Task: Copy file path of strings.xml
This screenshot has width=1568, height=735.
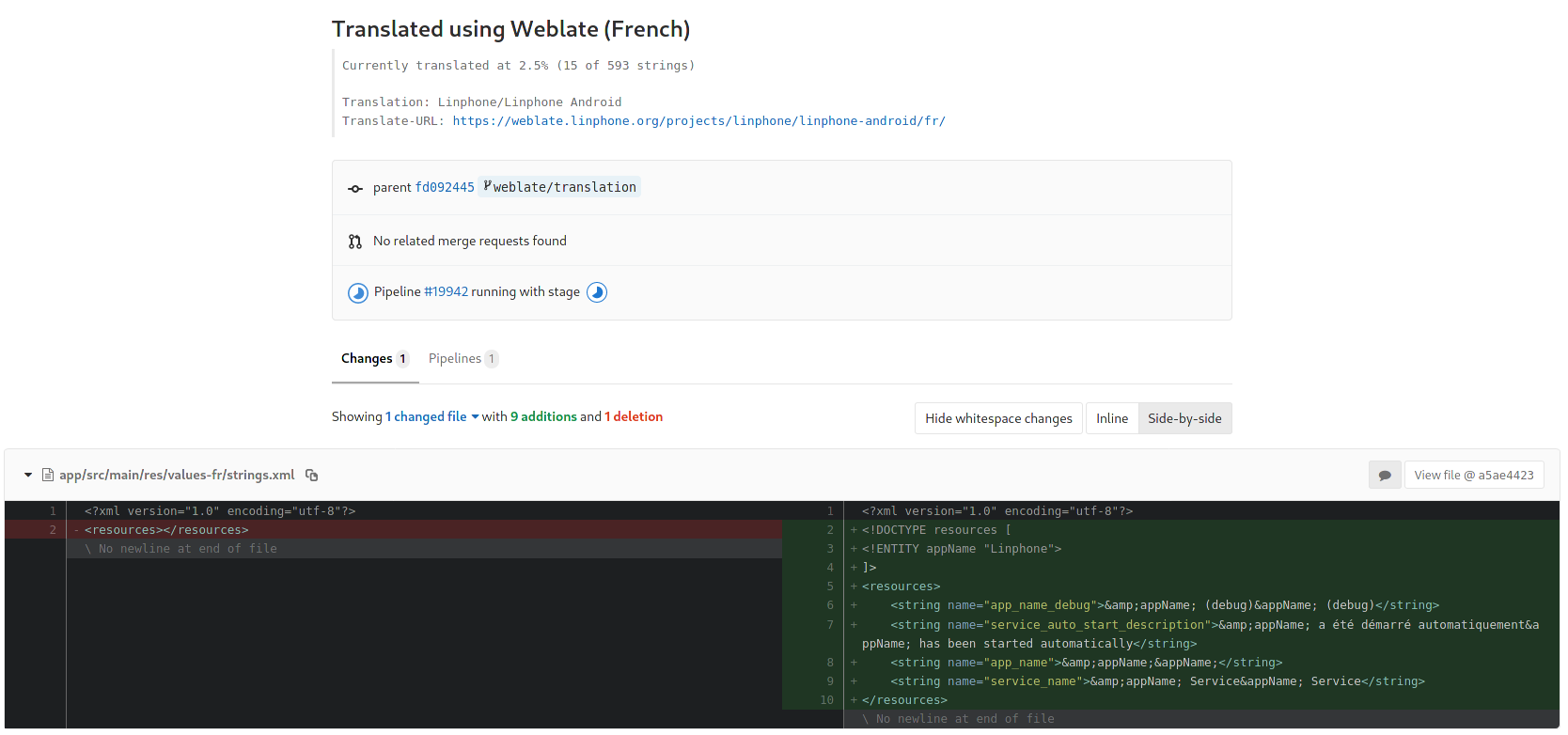Action: pos(312,476)
